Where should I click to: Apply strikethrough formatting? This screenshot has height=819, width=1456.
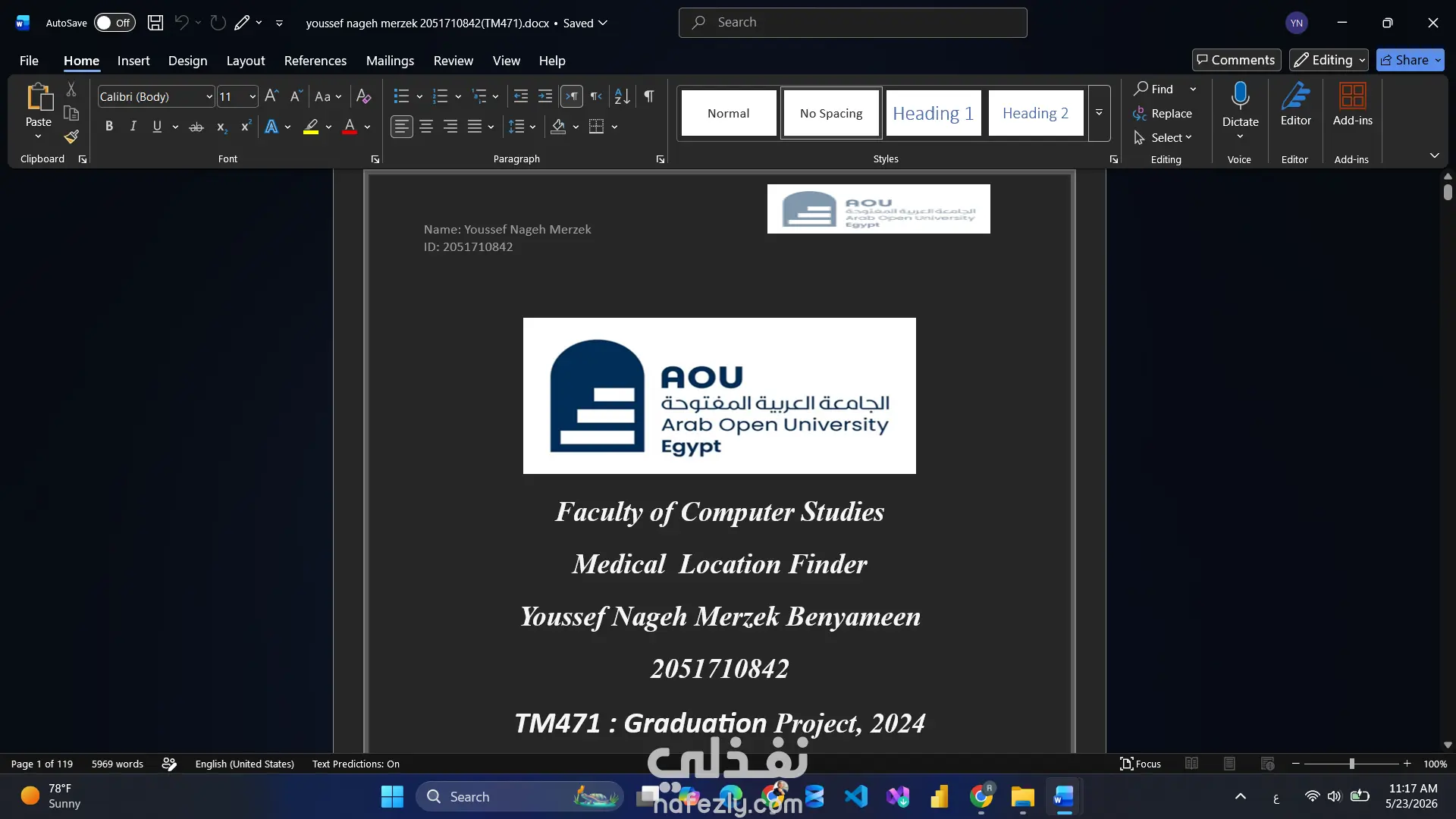pyautogui.click(x=196, y=127)
